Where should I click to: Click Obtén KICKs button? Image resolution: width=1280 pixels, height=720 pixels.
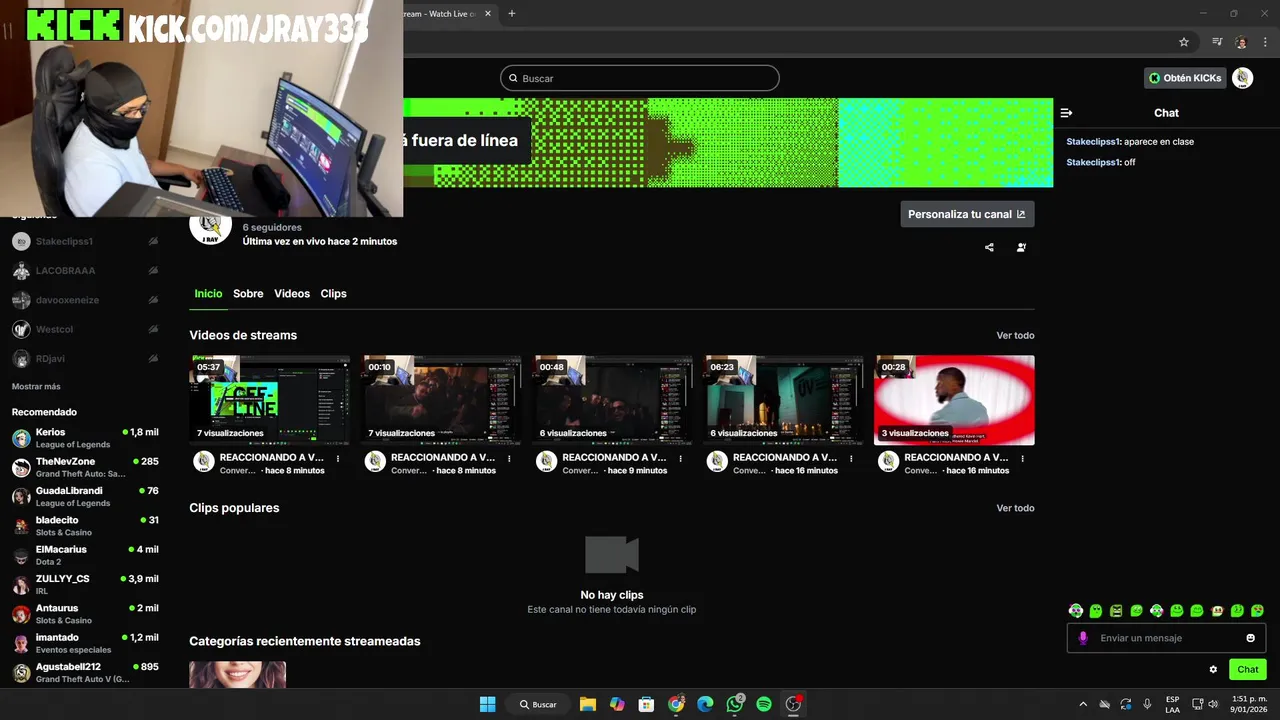coord(1185,78)
